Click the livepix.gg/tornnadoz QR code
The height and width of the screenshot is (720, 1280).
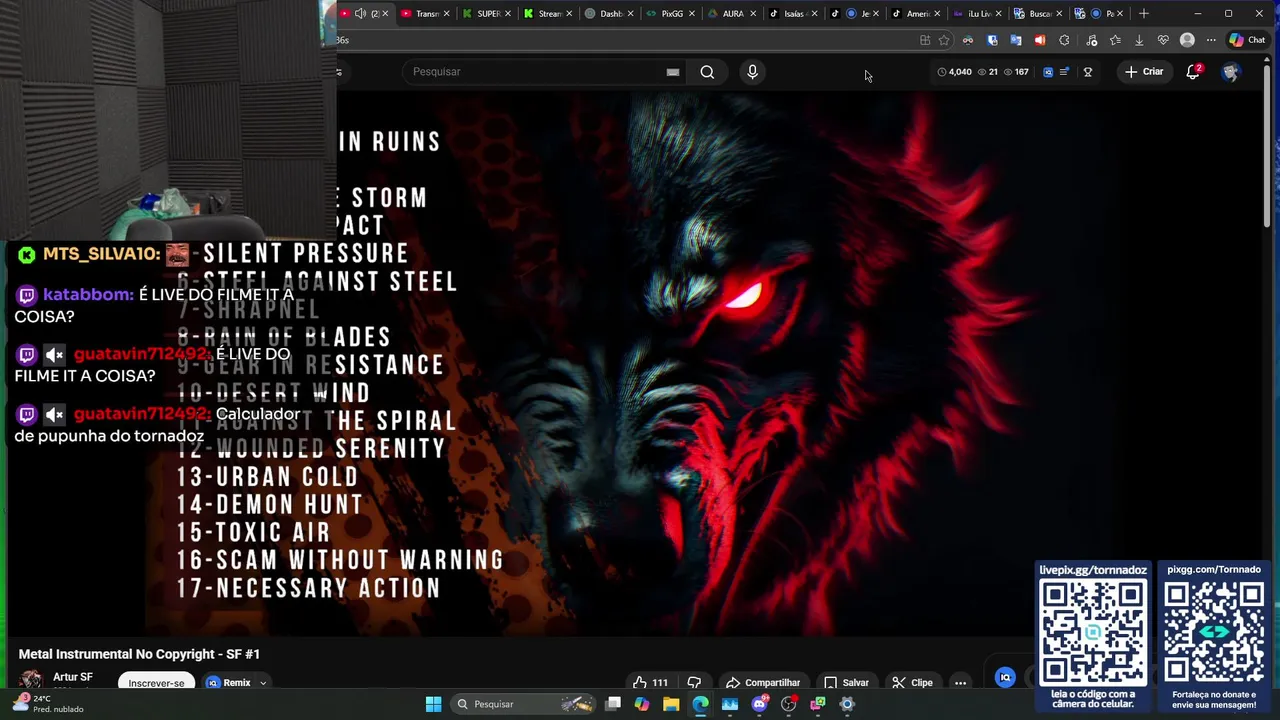point(1093,633)
